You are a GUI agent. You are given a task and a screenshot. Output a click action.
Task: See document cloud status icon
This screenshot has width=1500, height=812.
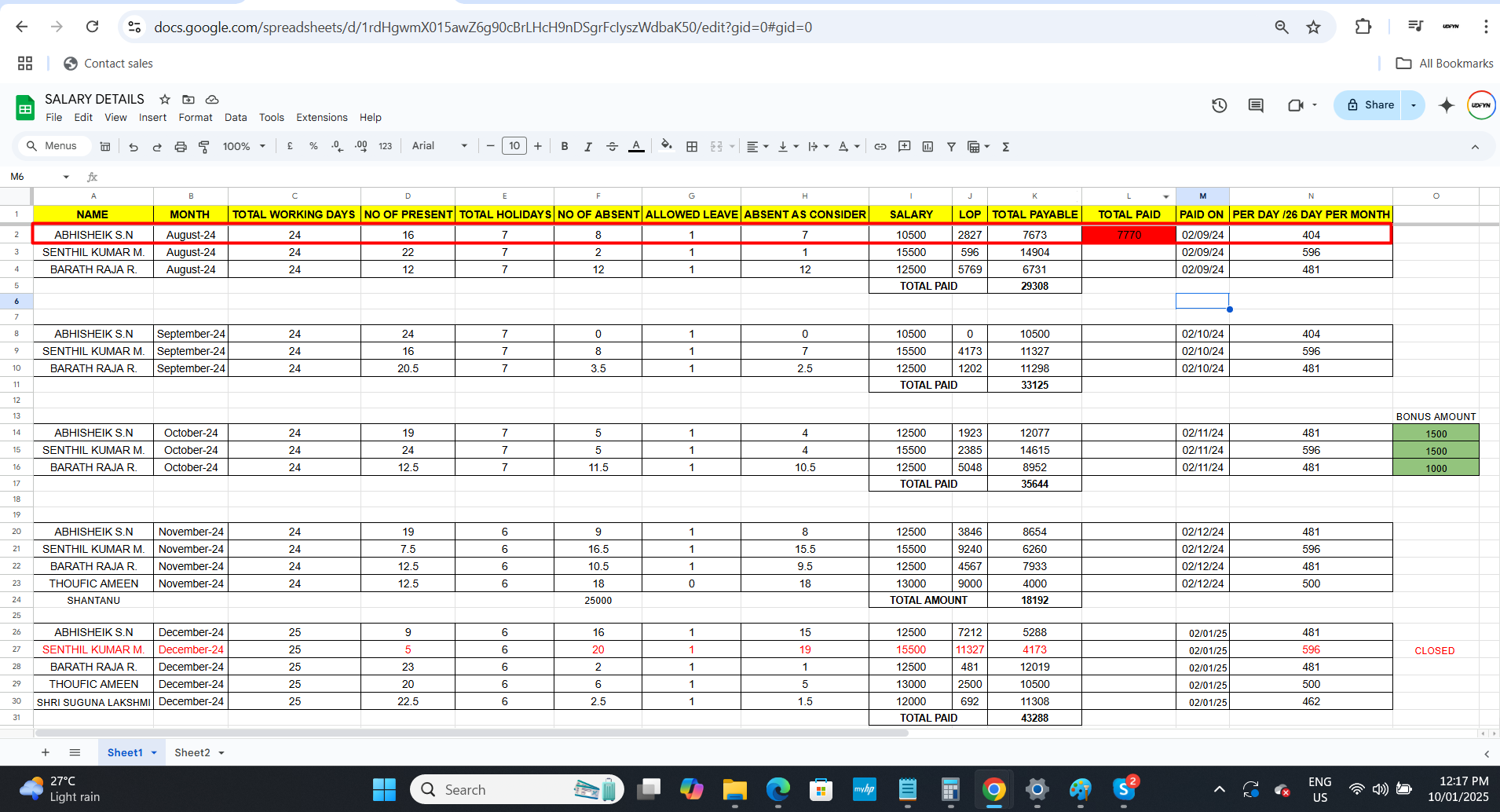[x=212, y=99]
